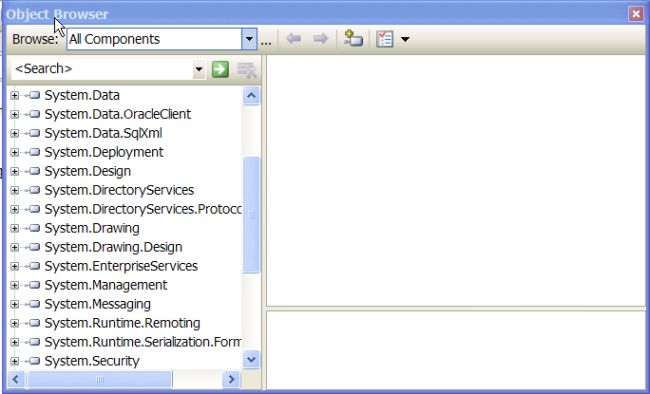This screenshot has width=650, height=394.
Task: Expand the System.Management node
Action: point(15,285)
